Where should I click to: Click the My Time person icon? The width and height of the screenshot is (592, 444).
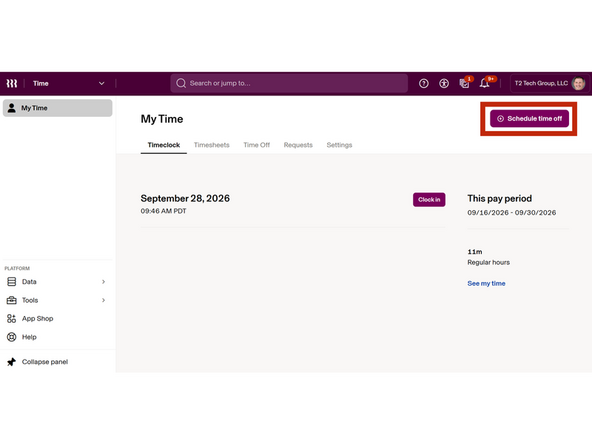point(12,108)
